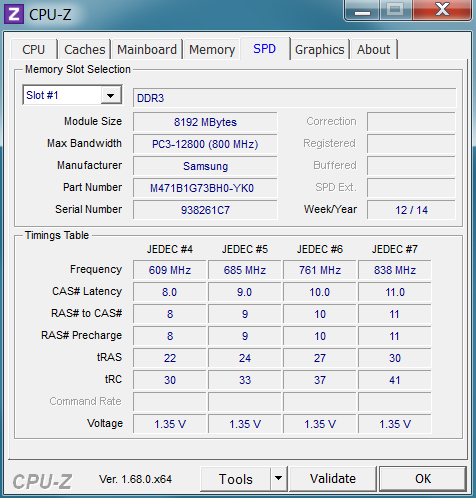Click the RAS# to CAS# label
Screen dimensions: 476x498
pos(87,313)
